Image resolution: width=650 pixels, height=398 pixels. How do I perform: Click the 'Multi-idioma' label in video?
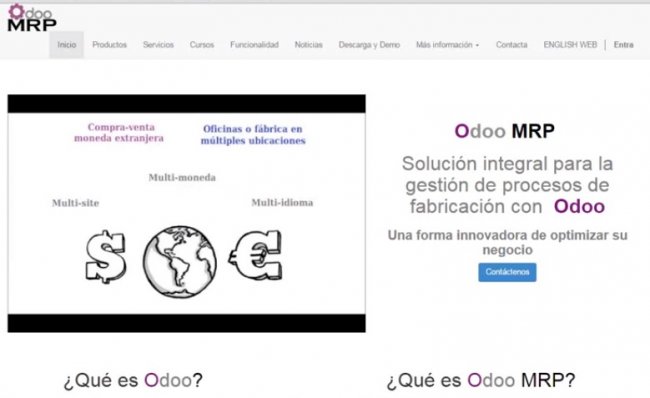pos(282,202)
